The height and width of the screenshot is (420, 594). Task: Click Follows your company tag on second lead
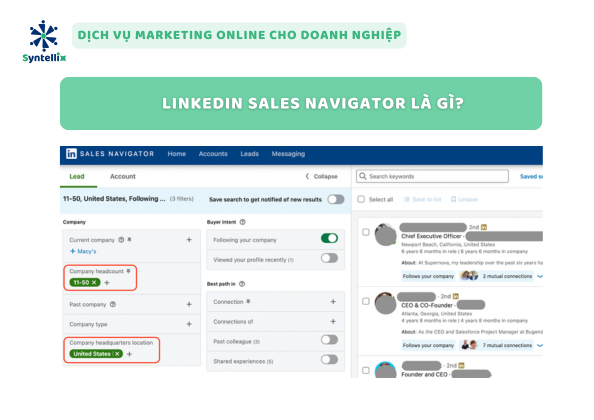tap(428, 345)
